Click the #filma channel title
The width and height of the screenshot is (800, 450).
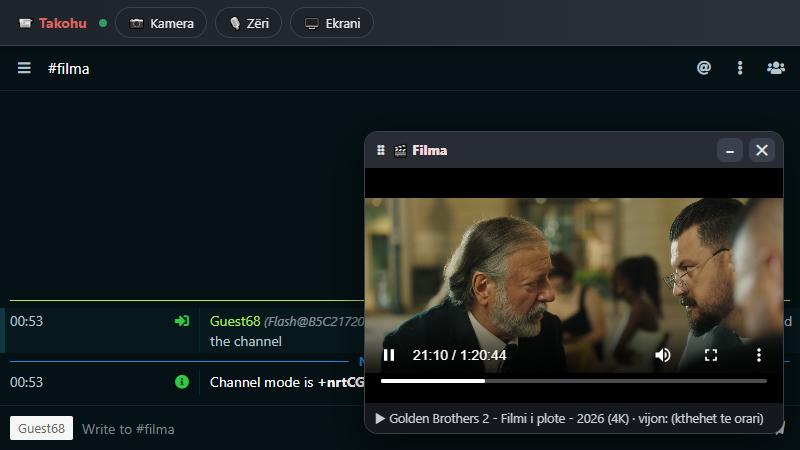coord(68,68)
